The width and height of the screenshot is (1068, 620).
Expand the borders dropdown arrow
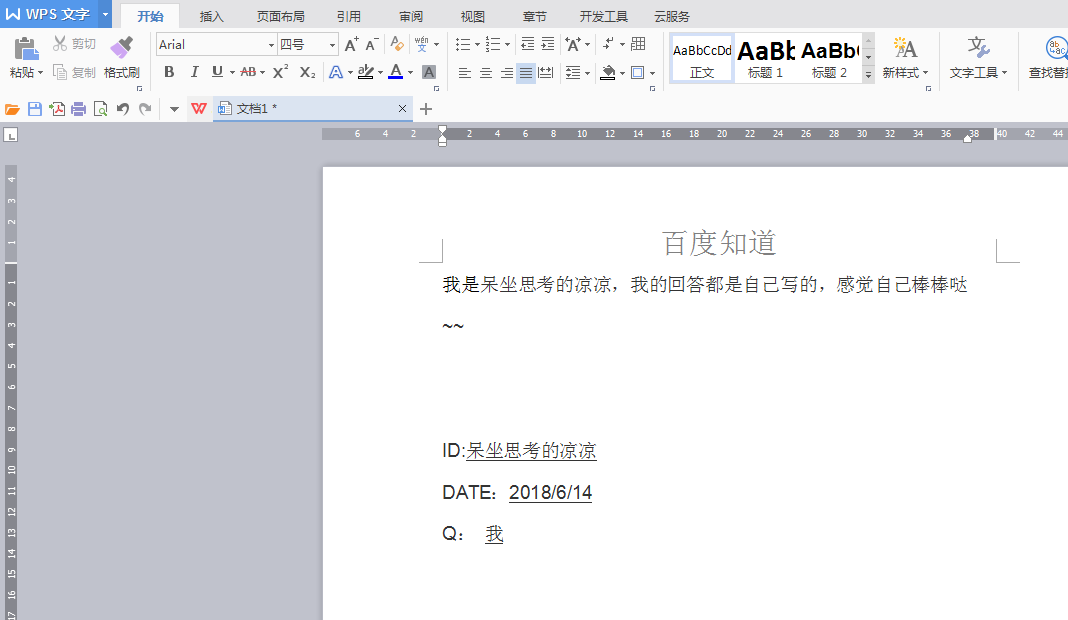[x=653, y=73]
